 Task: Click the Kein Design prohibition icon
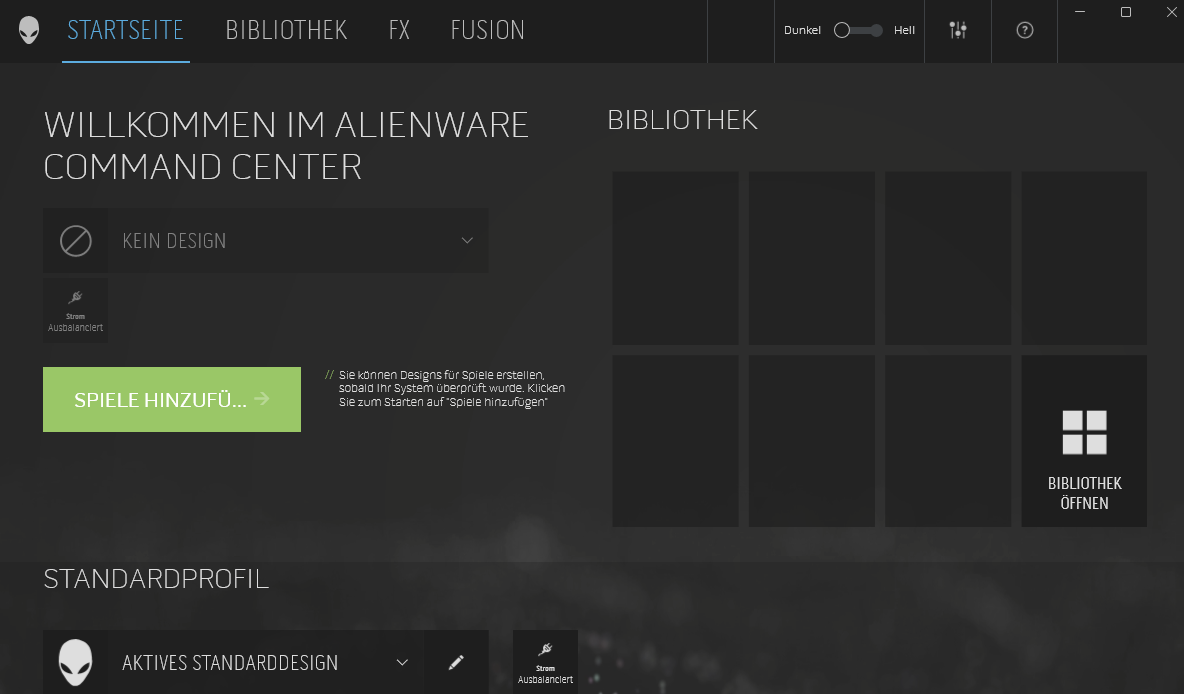pos(76,241)
